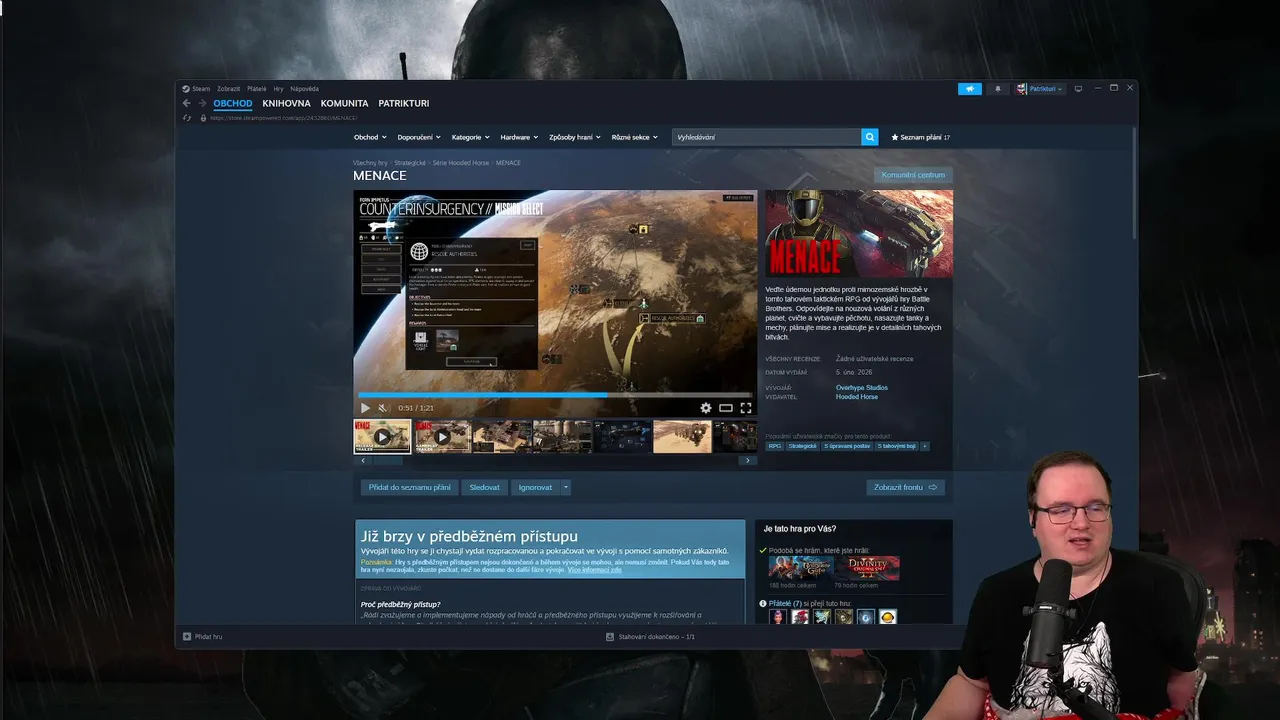The image size is (1280, 720).
Task: Click the Sledovat button
Action: (x=484, y=487)
